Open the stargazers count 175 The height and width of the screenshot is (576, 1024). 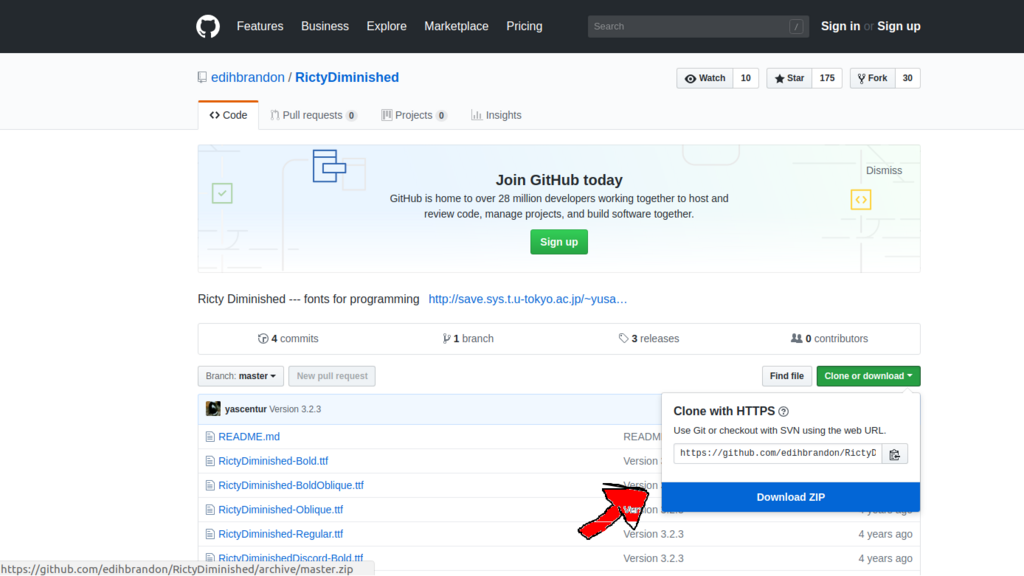point(827,78)
